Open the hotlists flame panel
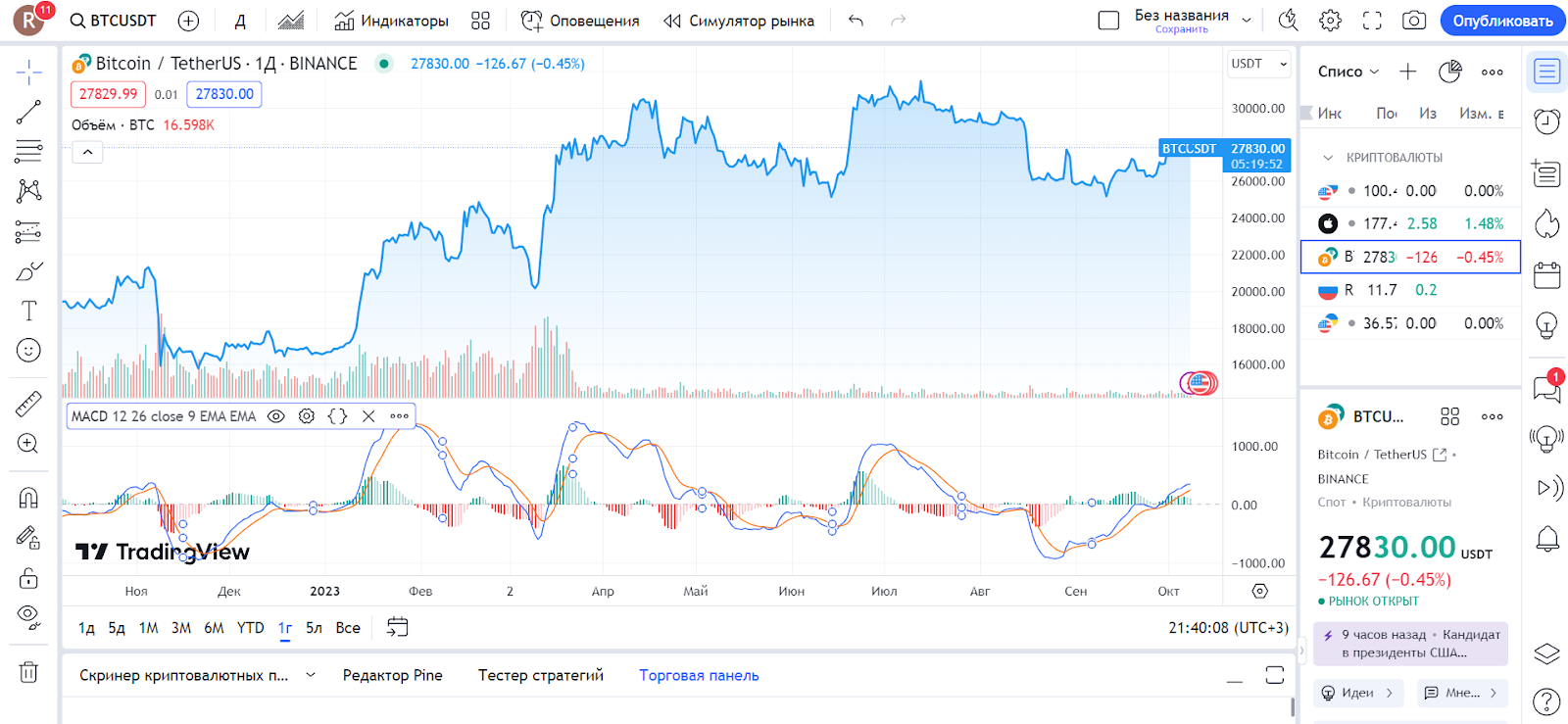The image size is (1568, 724). pos(1546,224)
